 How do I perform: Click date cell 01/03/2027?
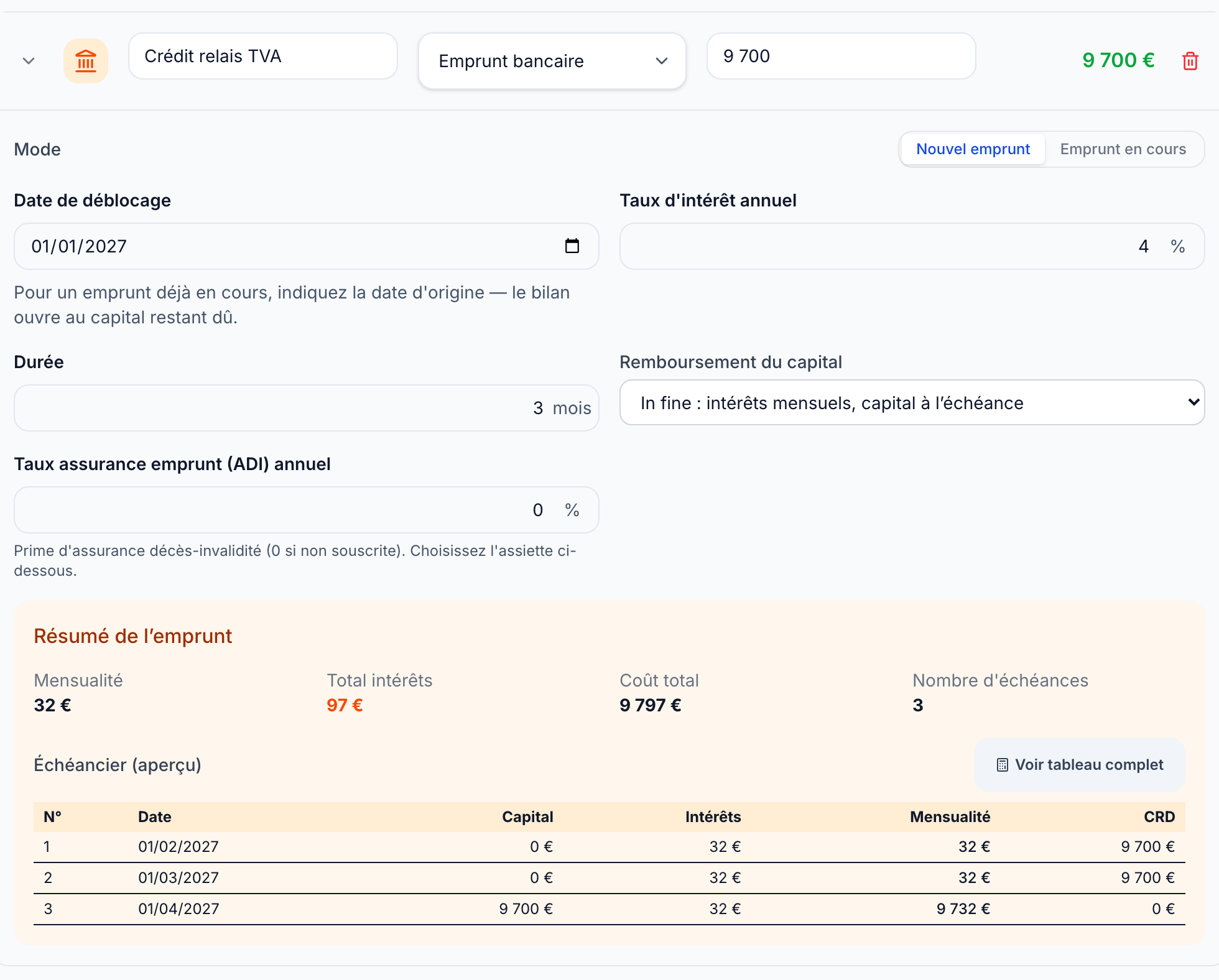[x=178, y=878]
